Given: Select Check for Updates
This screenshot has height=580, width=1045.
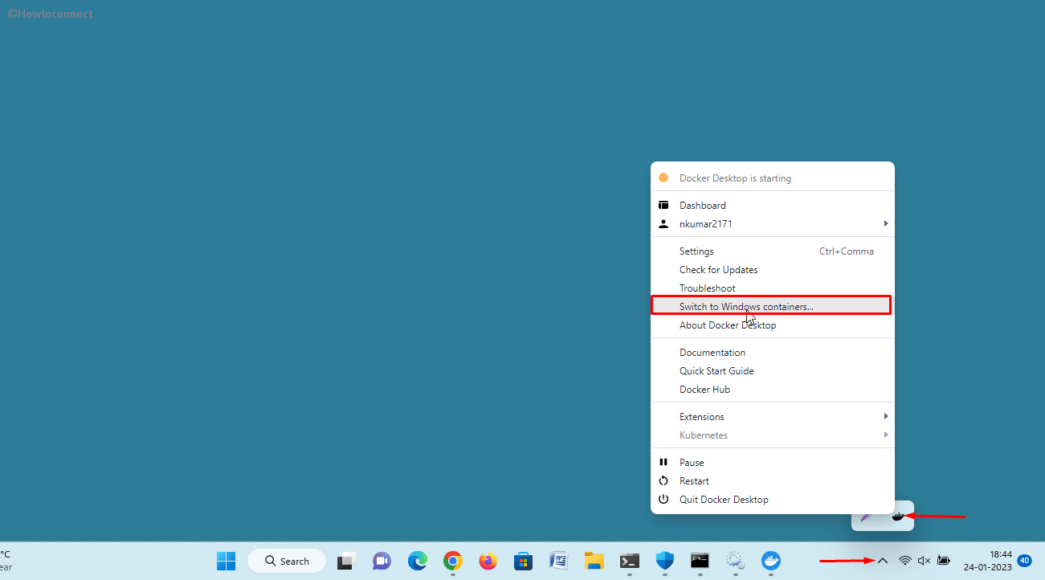Looking at the screenshot, I should pyautogui.click(x=772, y=270).
